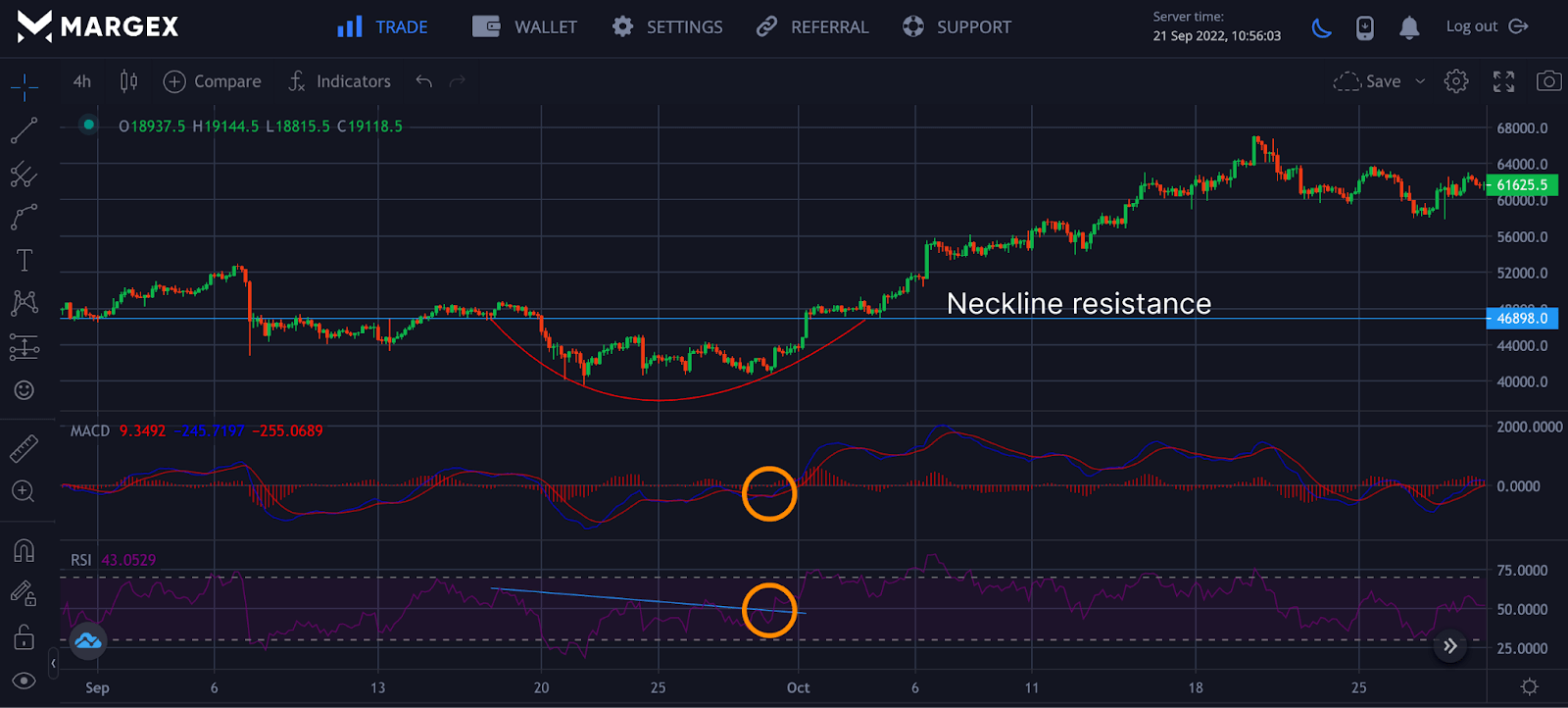Screen dimensions: 1568x708
Task: Toggle hide all drawings eye icon
Action: 24,681
